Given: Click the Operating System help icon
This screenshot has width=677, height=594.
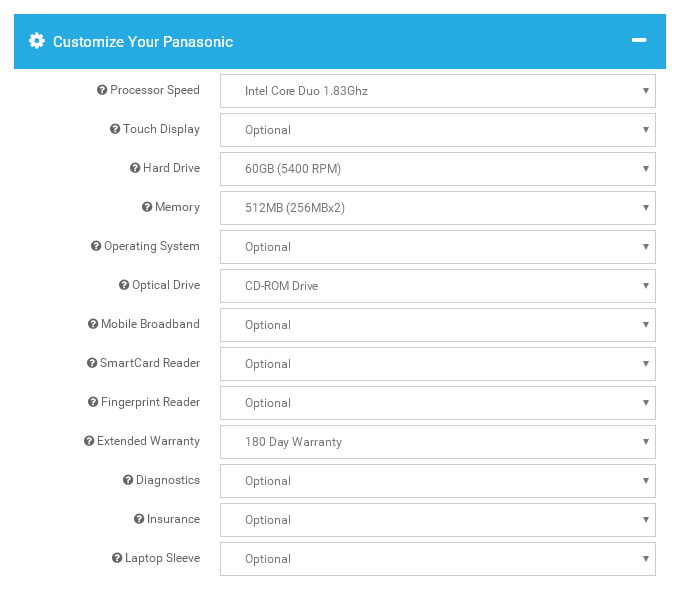Looking at the screenshot, I should click(96, 246).
